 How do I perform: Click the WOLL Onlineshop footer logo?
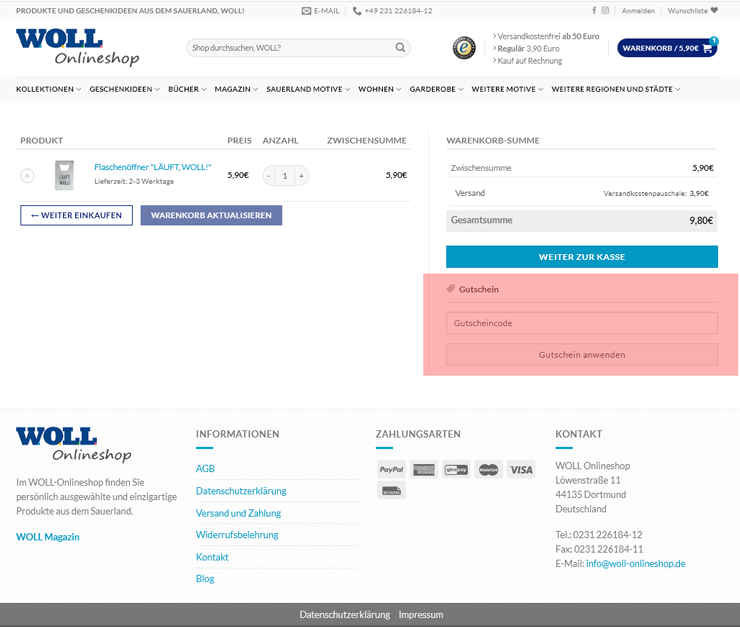tap(74, 444)
